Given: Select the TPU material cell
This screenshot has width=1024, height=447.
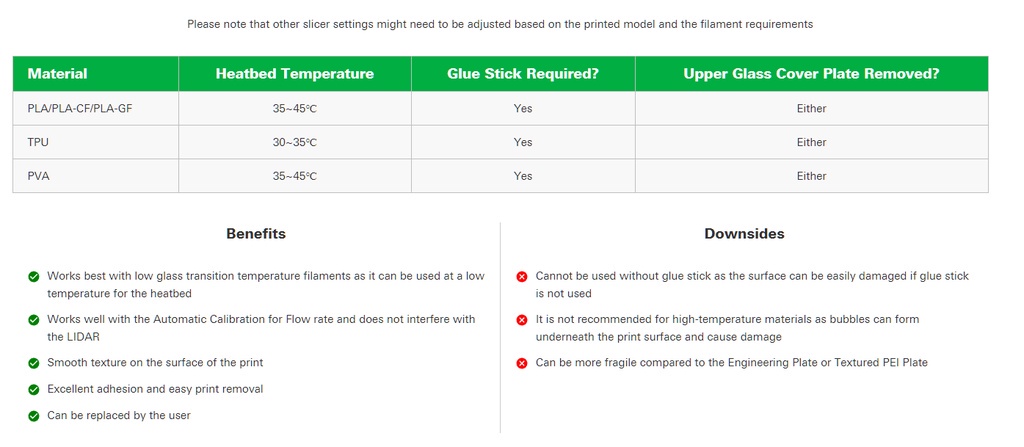Looking at the screenshot, I should tap(38, 142).
